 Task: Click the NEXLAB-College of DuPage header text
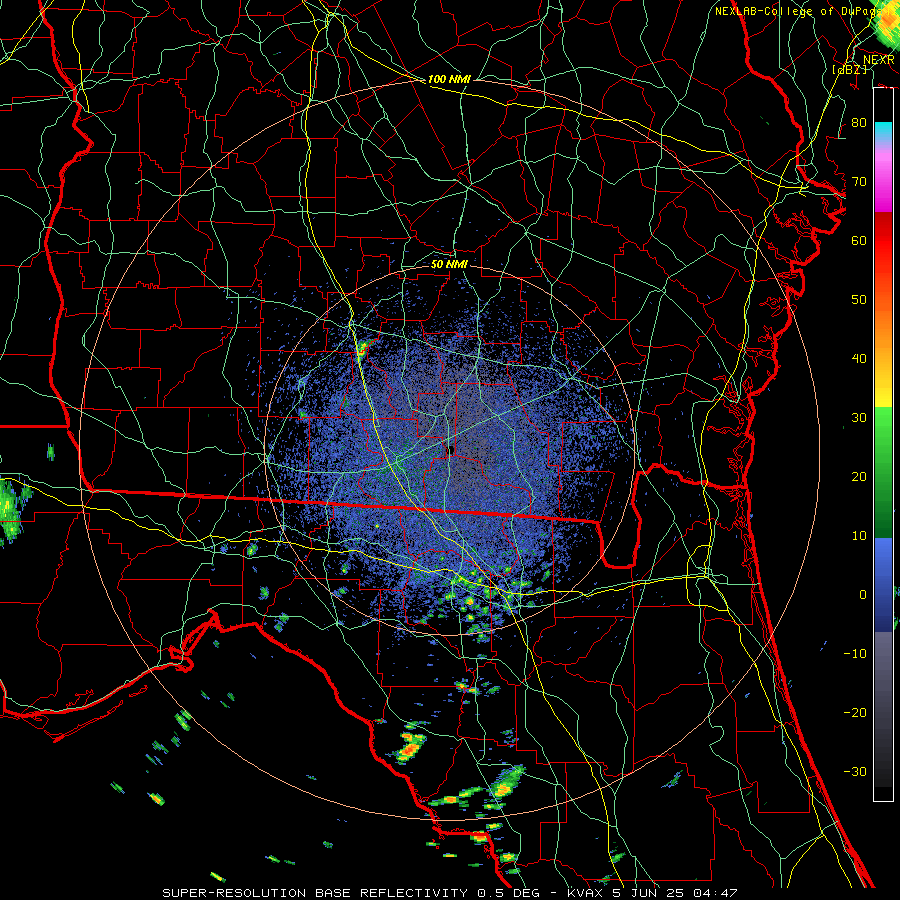click(802, 11)
